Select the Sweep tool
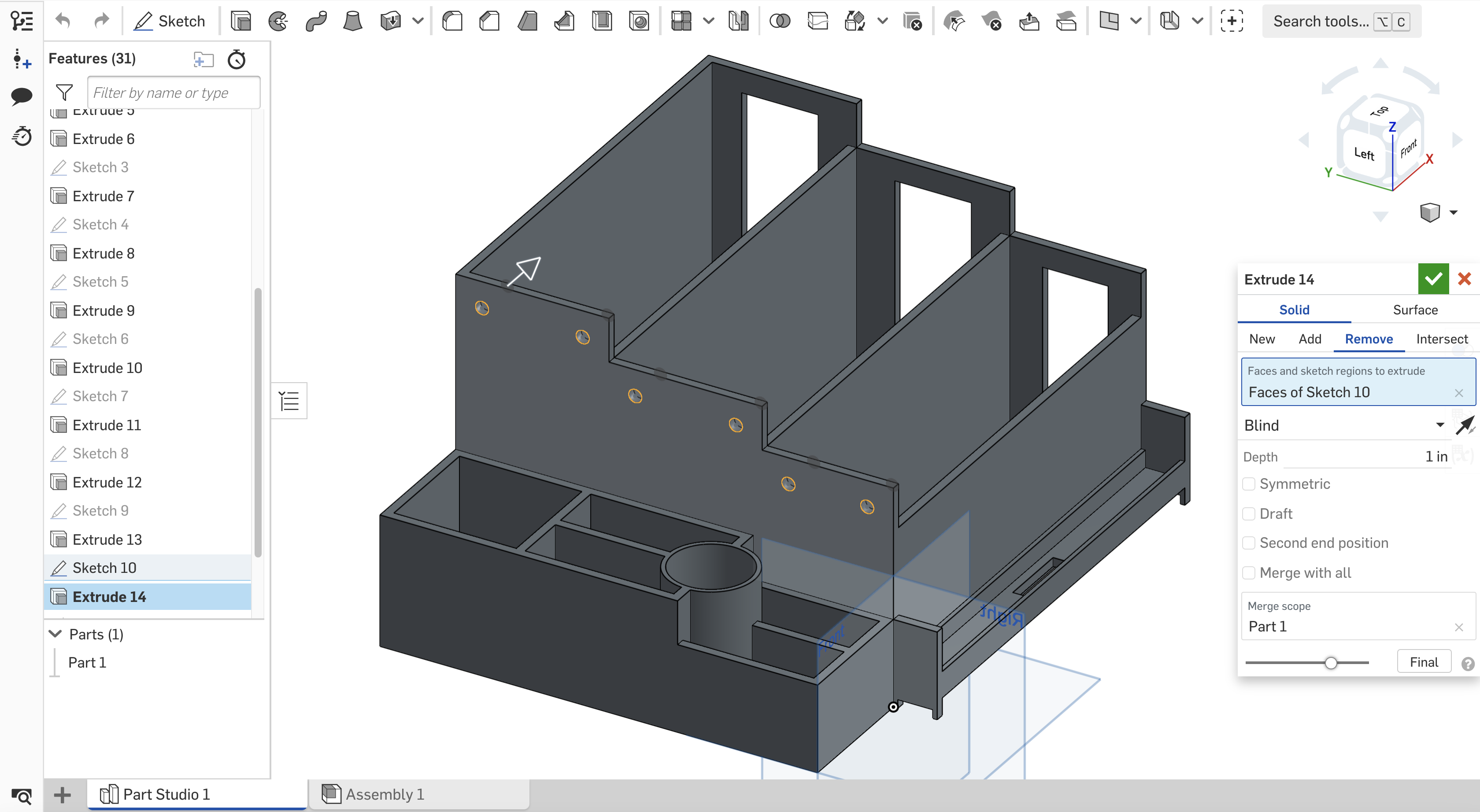1480x812 pixels. (317, 21)
